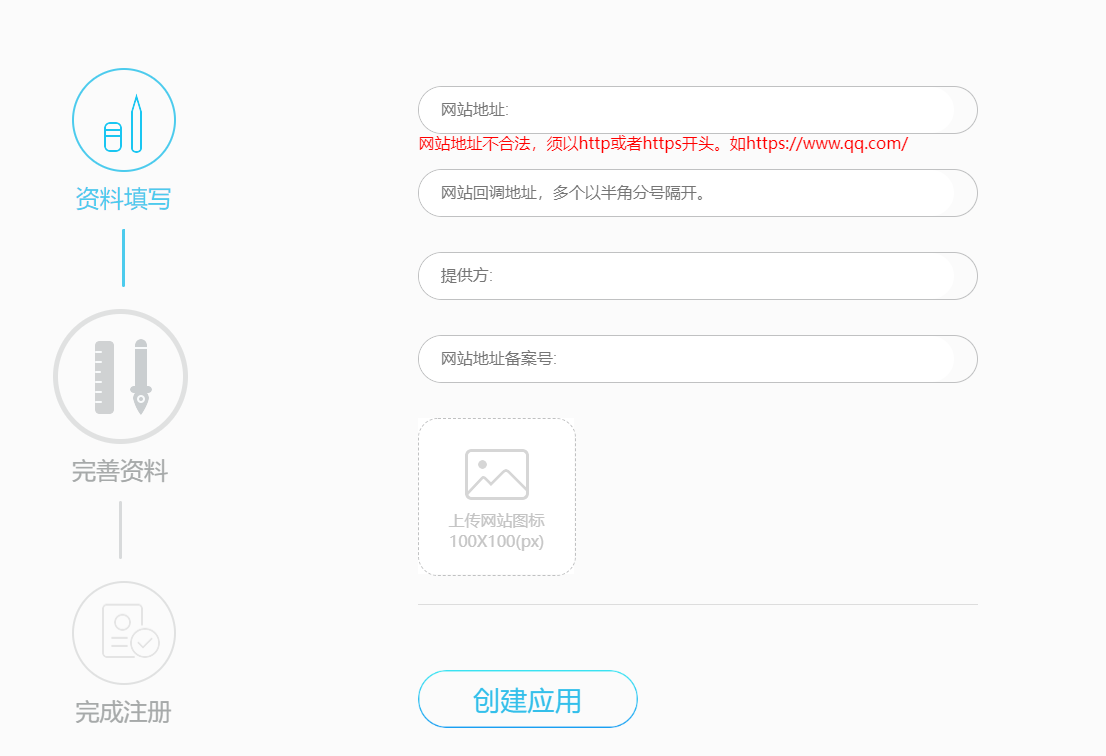Viewport: 1106px width, 756px height.
Task: Go to the 完善资料 step label
Action: pos(120,471)
